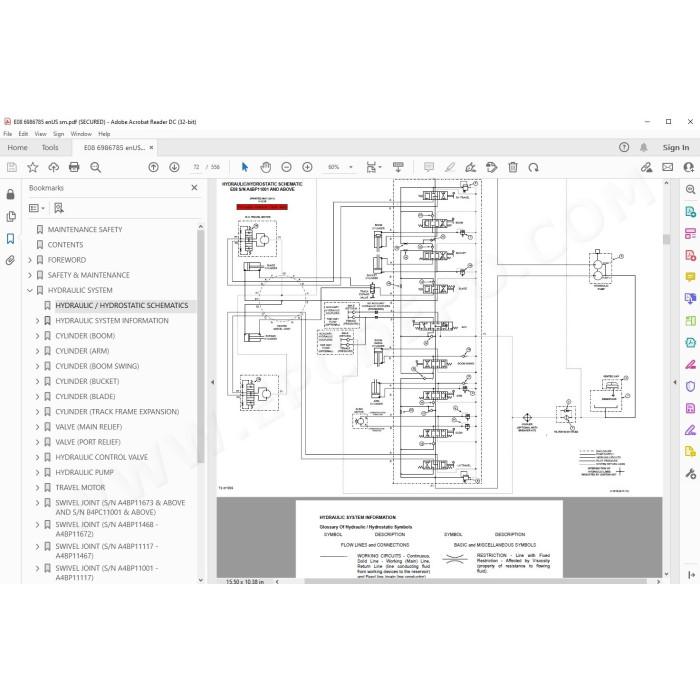Add a comment sticky note
The width and height of the screenshot is (700, 700).
coord(429,167)
